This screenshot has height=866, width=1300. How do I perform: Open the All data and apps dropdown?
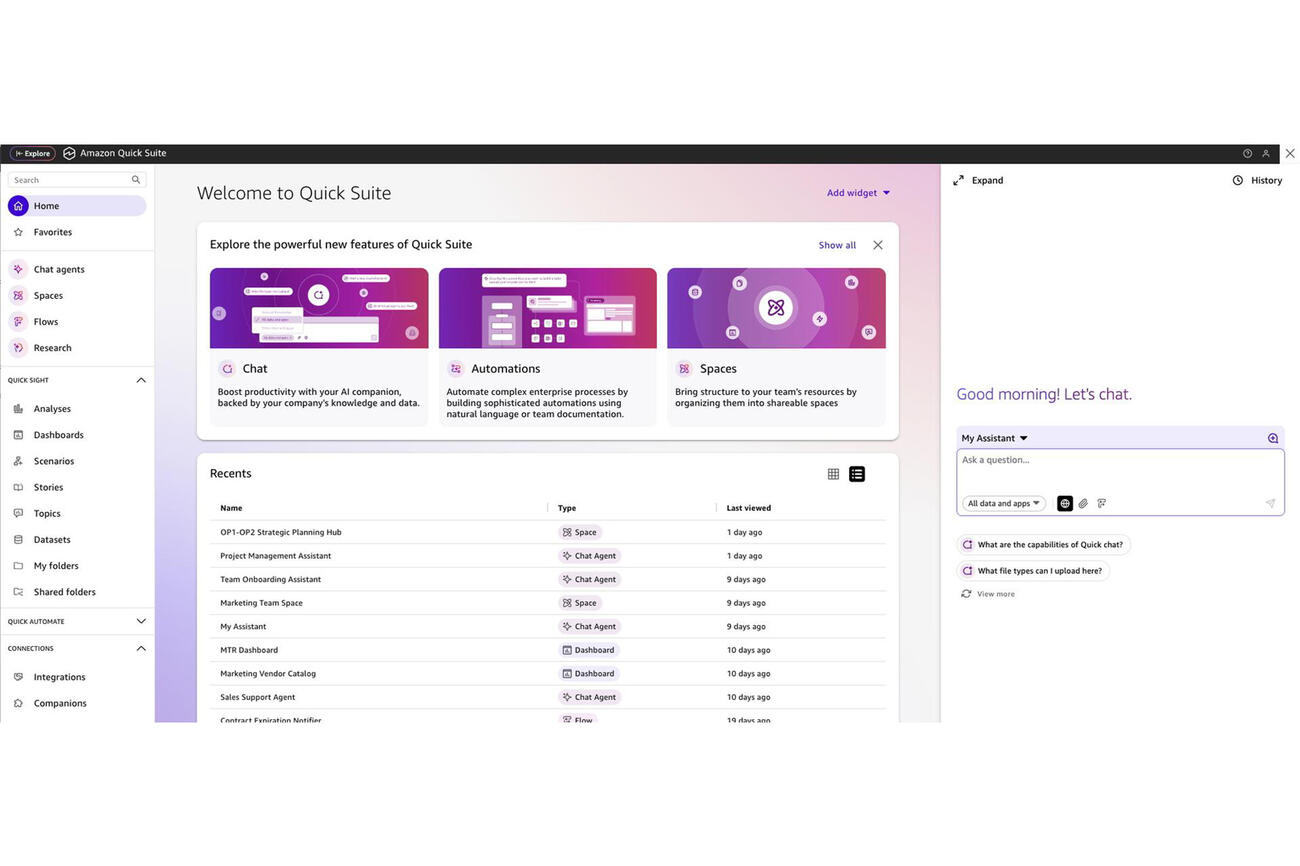point(1004,504)
